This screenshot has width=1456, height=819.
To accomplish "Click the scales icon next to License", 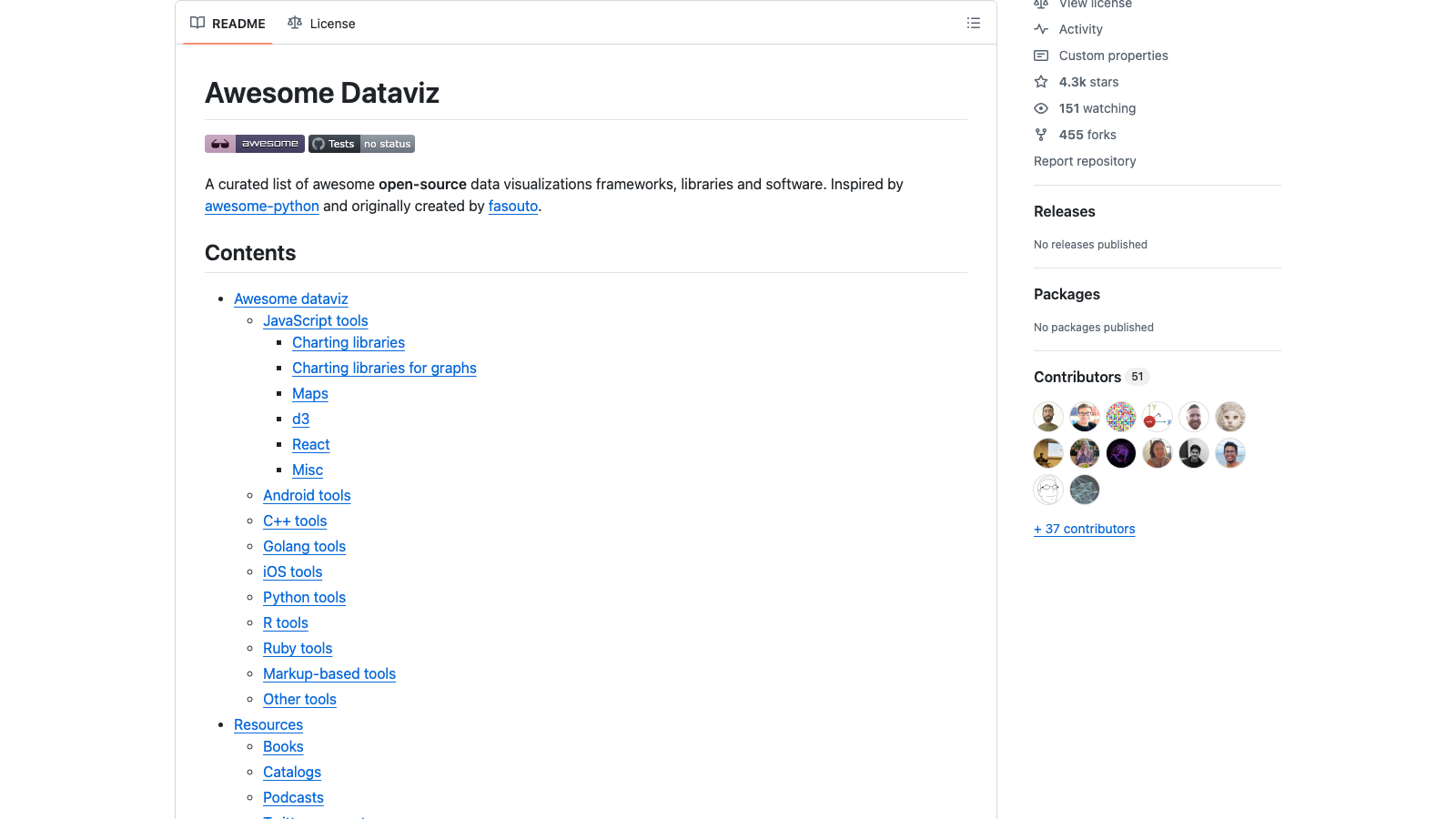I will [x=295, y=23].
